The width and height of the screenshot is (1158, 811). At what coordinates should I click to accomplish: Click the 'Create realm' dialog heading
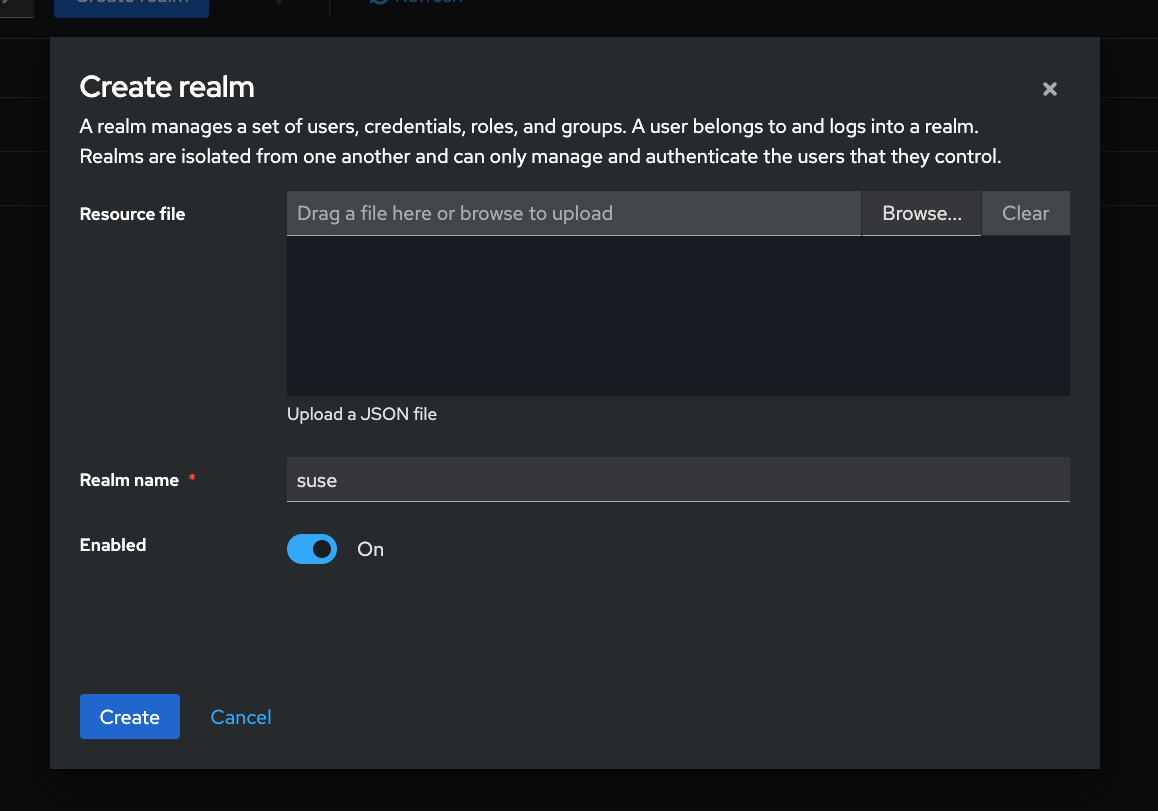pos(167,88)
